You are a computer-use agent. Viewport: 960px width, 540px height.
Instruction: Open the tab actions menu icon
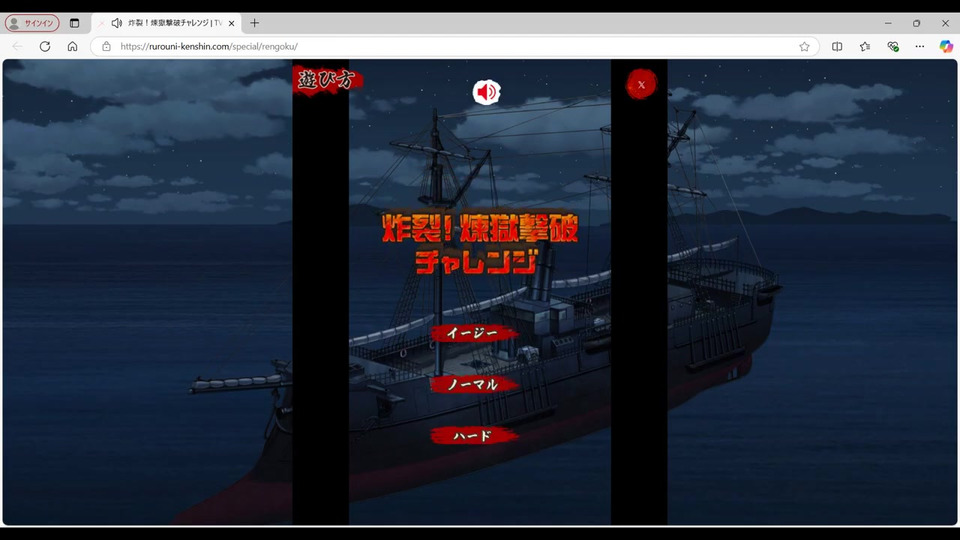[75, 23]
